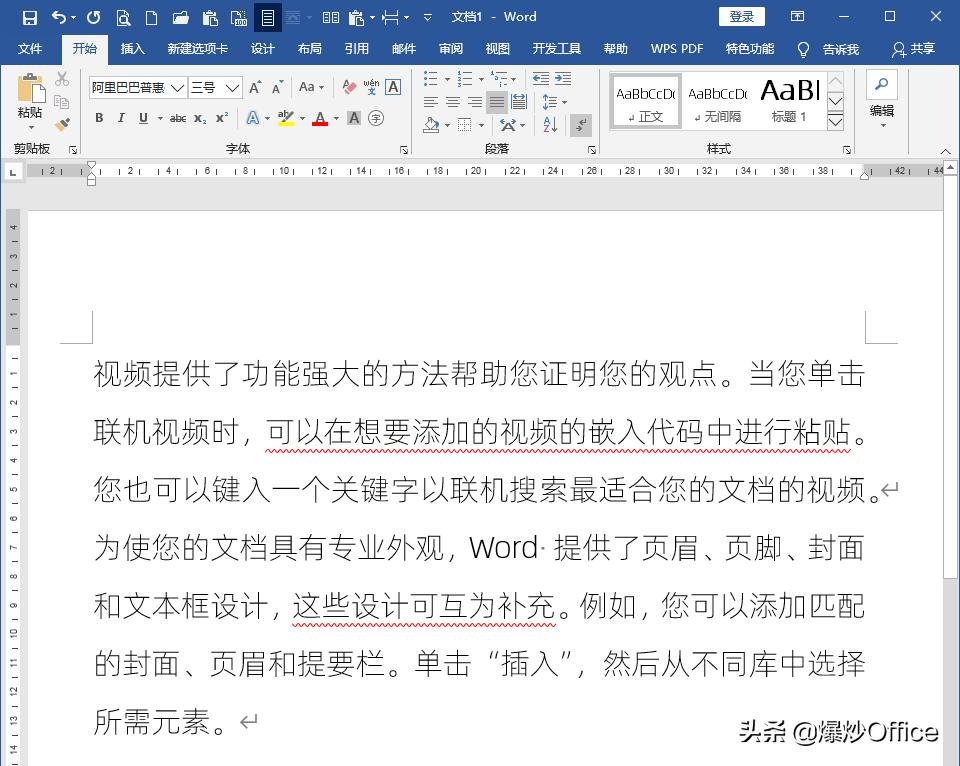Apply bold formatting with the B icon
Image resolution: width=960 pixels, height=766 pixels.
pos(100,118)
